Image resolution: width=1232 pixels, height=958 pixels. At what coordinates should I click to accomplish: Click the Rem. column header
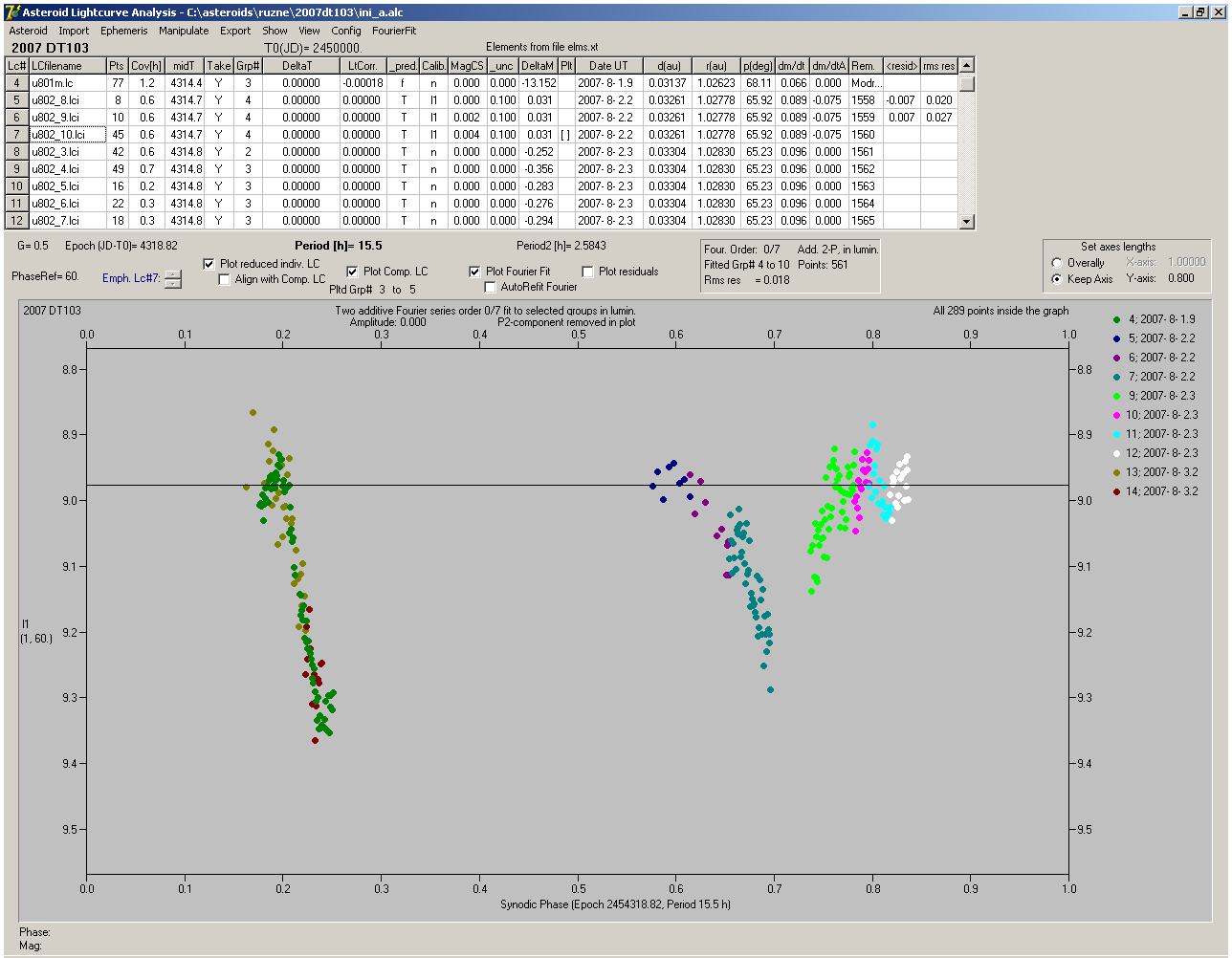864,66
